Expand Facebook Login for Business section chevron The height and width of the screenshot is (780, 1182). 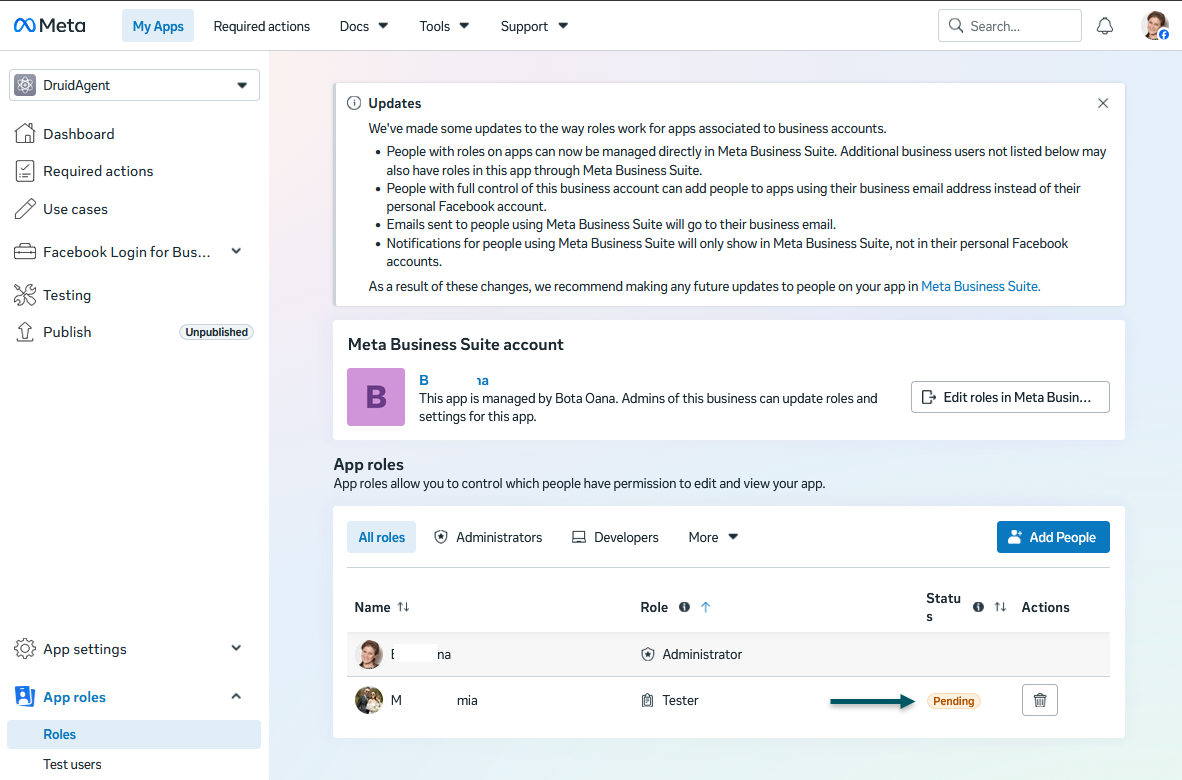236,251
